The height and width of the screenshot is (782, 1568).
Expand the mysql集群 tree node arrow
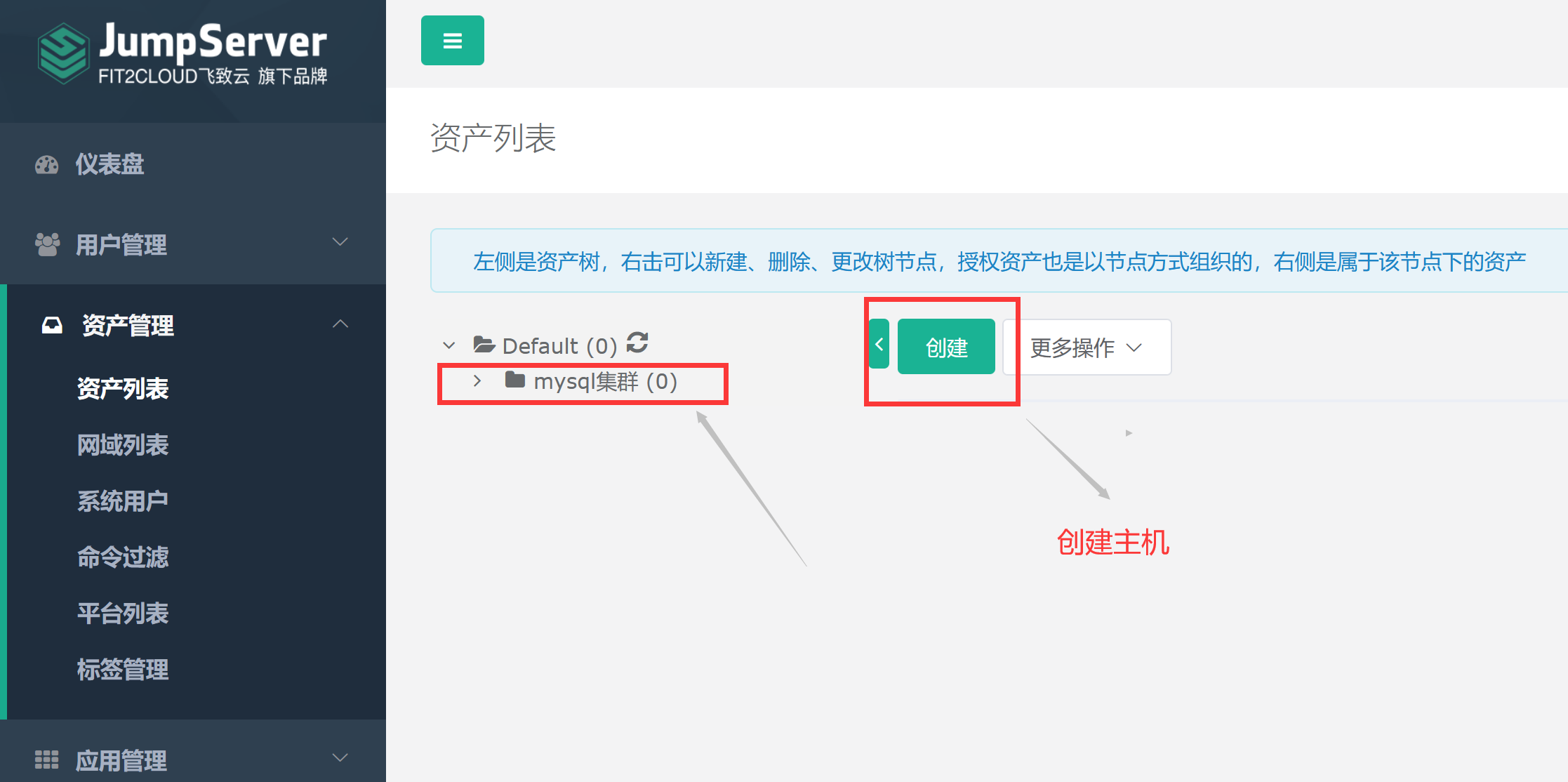click(x=477, y=380)
